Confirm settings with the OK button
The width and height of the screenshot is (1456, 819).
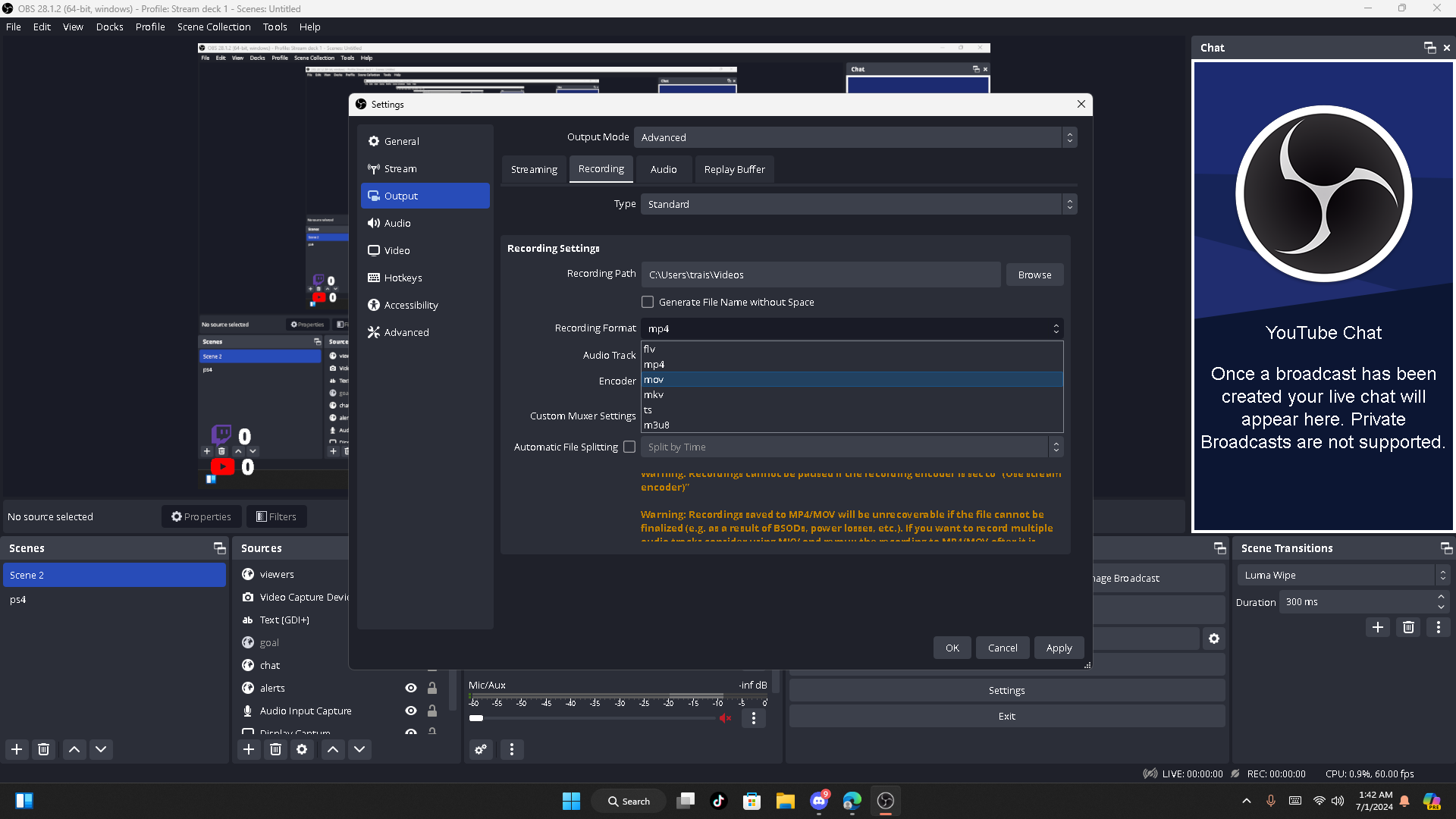952,648
